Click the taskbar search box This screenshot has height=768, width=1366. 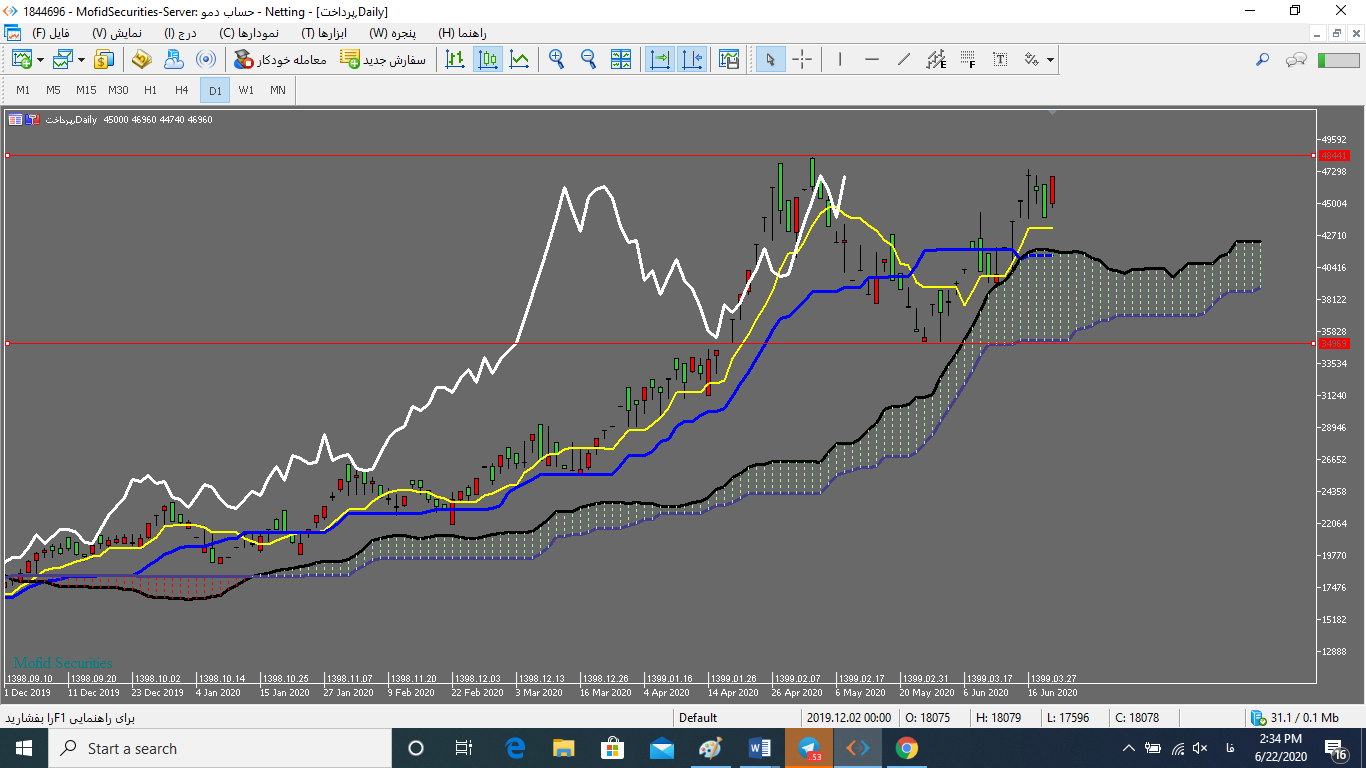point(219,748)
